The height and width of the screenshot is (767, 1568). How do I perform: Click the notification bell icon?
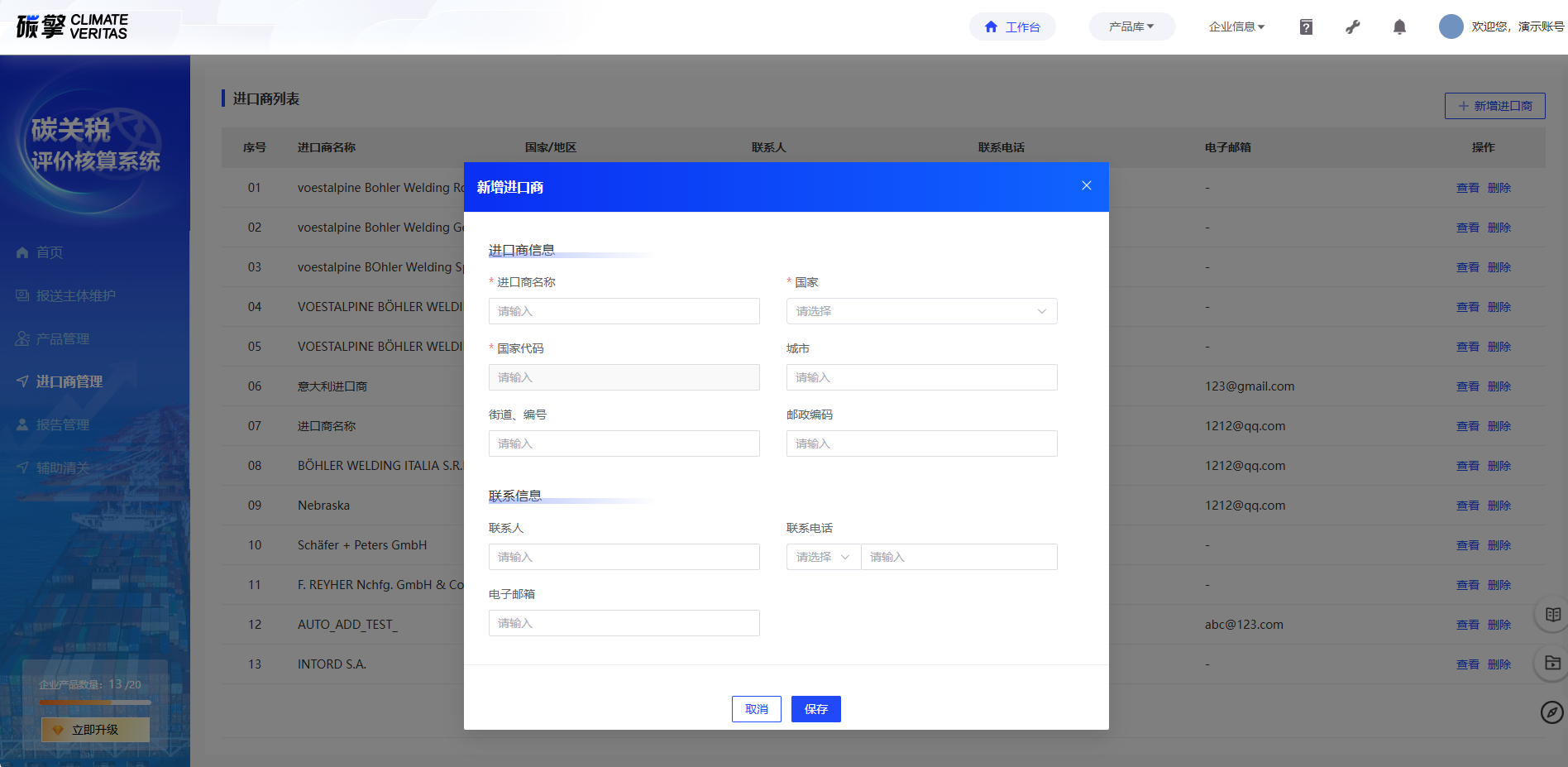pyautogui.click(x=1399, y=27)
